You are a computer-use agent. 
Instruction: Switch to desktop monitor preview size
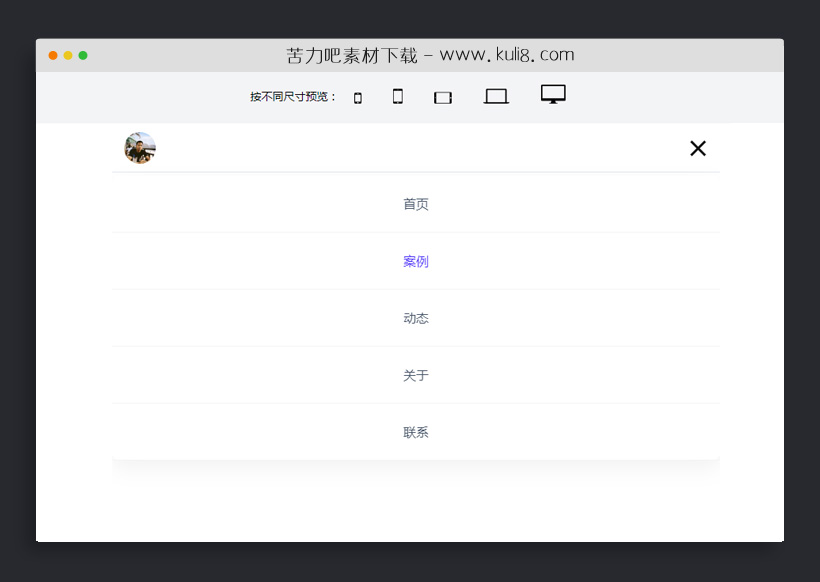pos(553,95)
